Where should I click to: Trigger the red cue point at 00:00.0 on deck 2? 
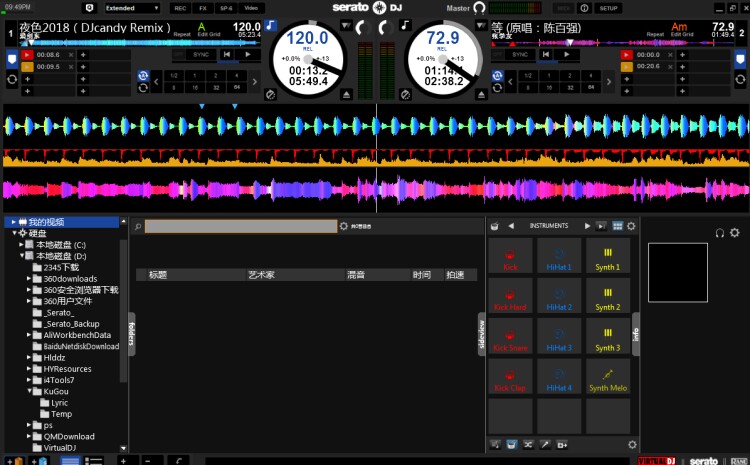626,55
